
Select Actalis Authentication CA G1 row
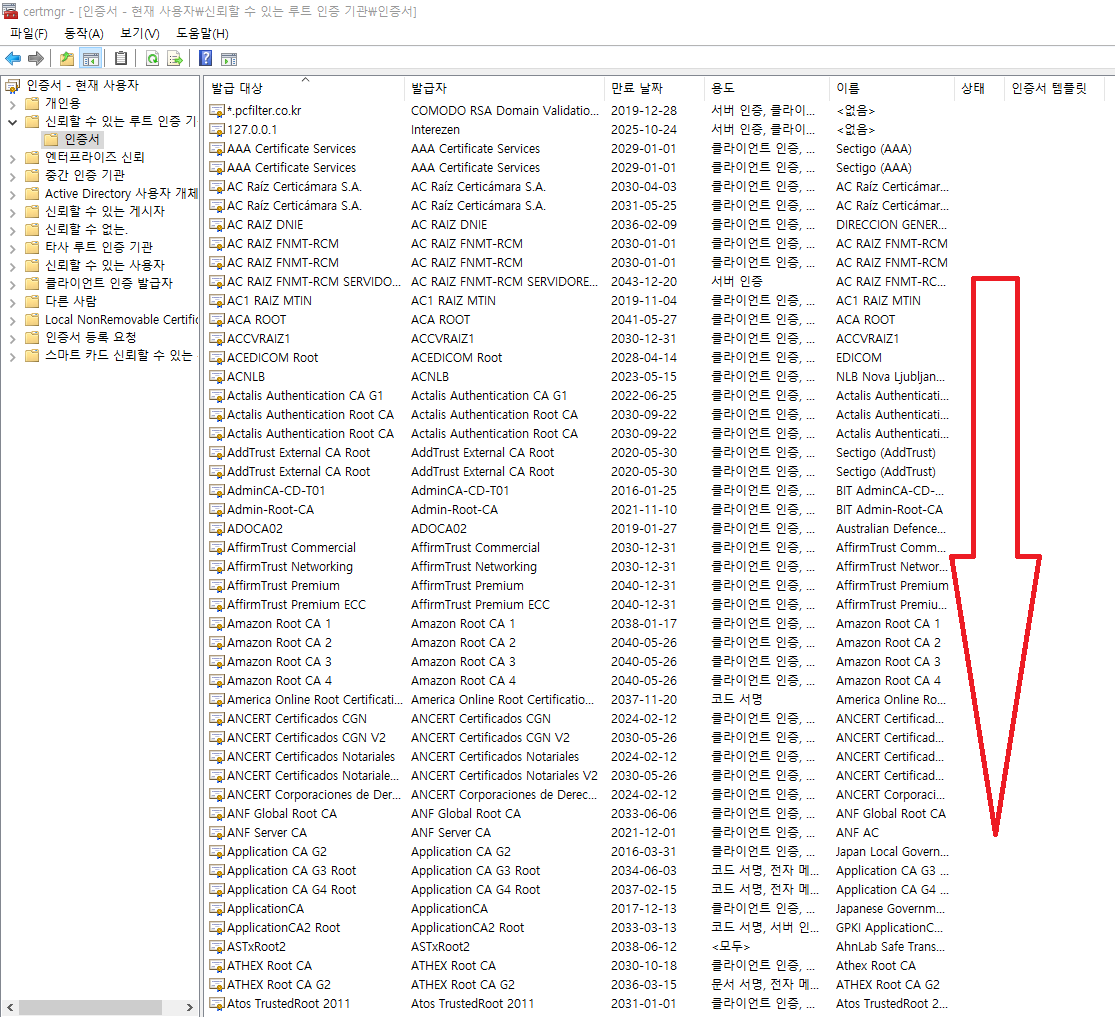click(x=578, y=395)
